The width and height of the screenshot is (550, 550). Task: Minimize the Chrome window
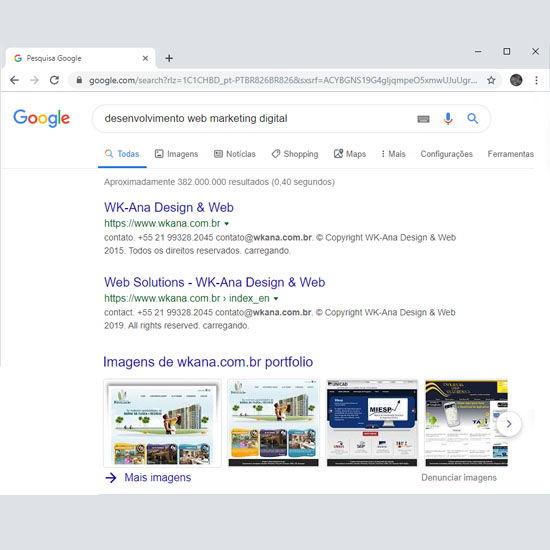point(478,52)
